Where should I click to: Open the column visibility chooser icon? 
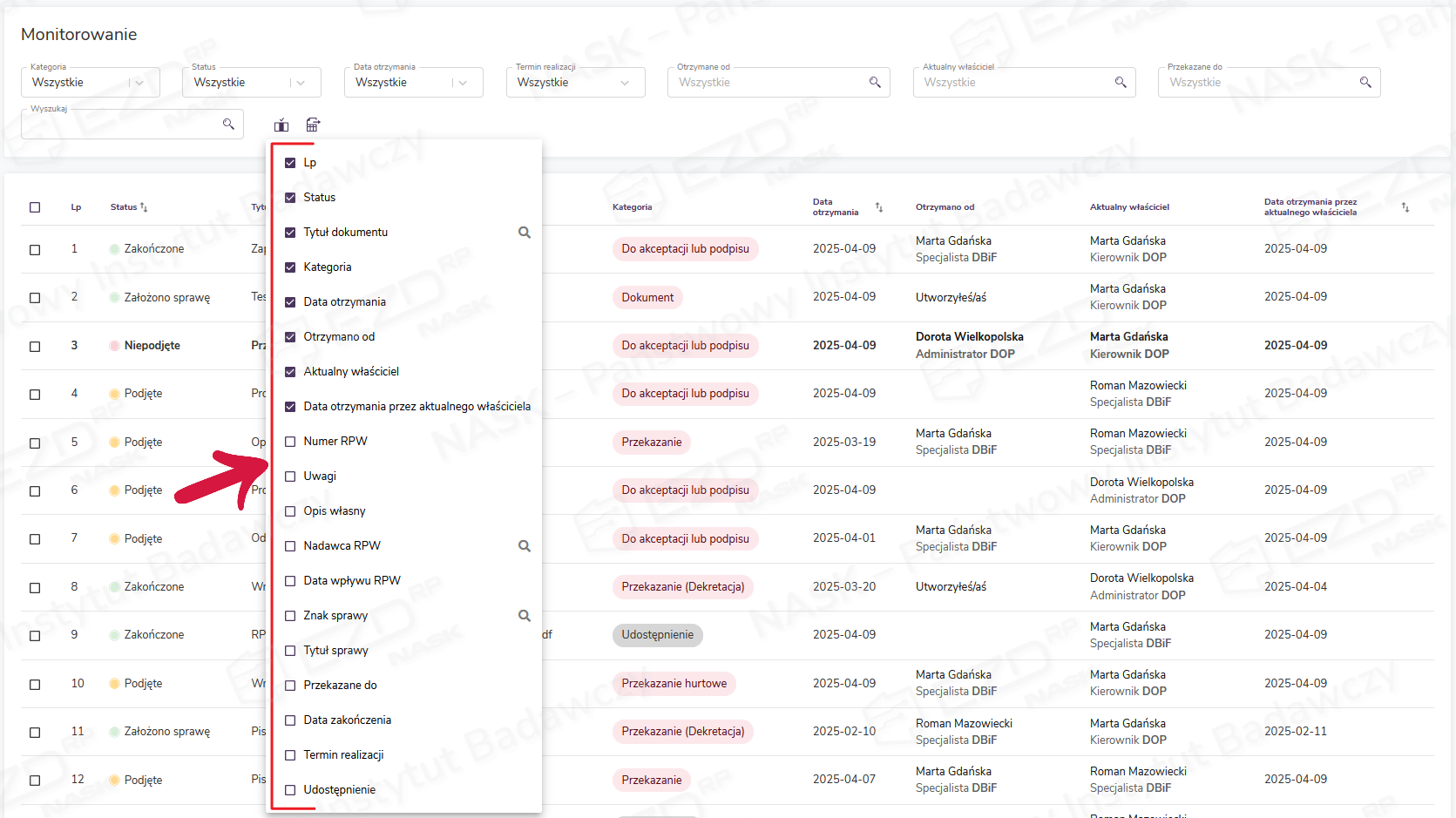[281, 125]
